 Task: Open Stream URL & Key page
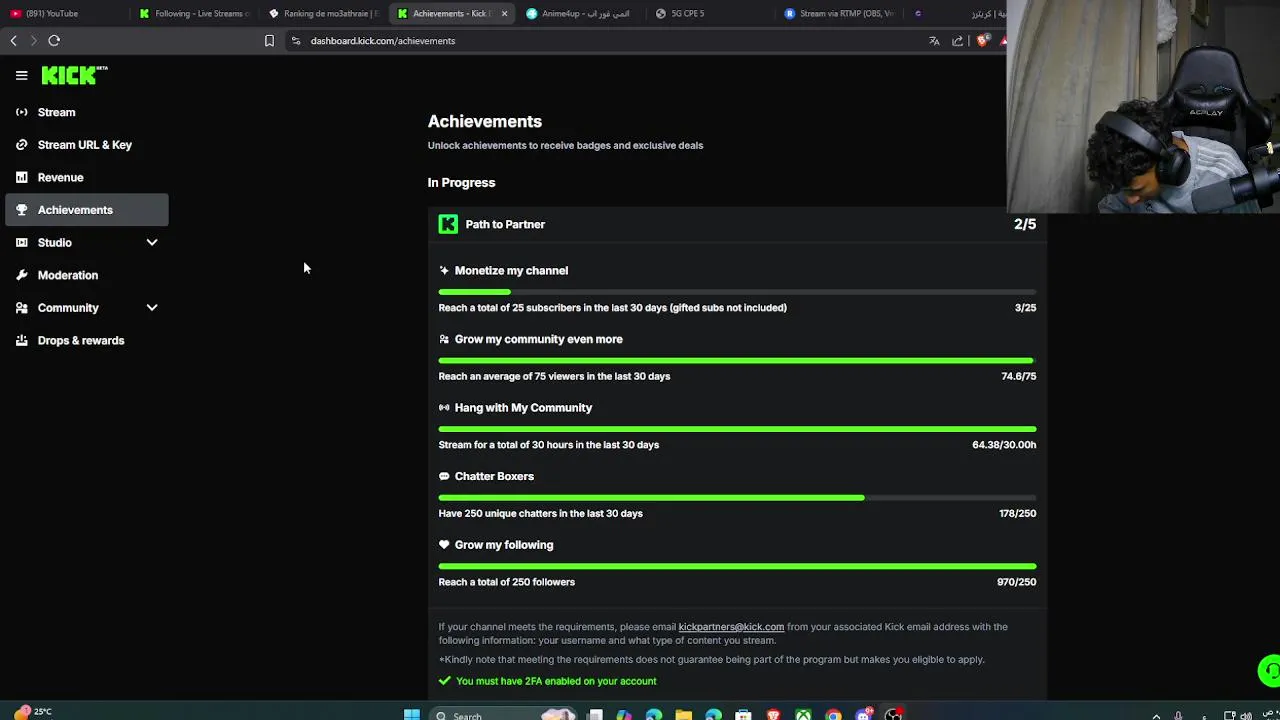87,145
